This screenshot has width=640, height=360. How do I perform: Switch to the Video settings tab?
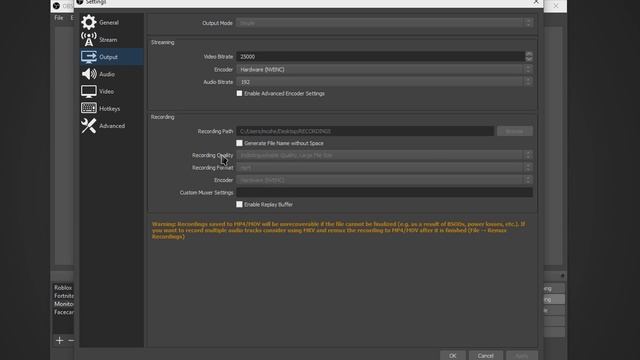[107, 91]
